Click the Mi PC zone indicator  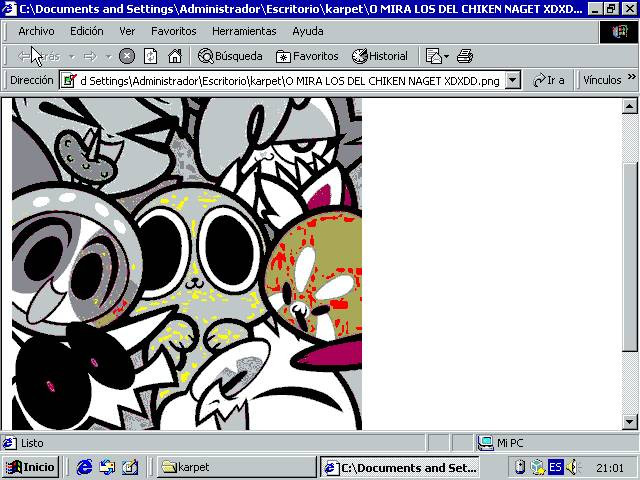pyautogui.click(x=500, y=443)
